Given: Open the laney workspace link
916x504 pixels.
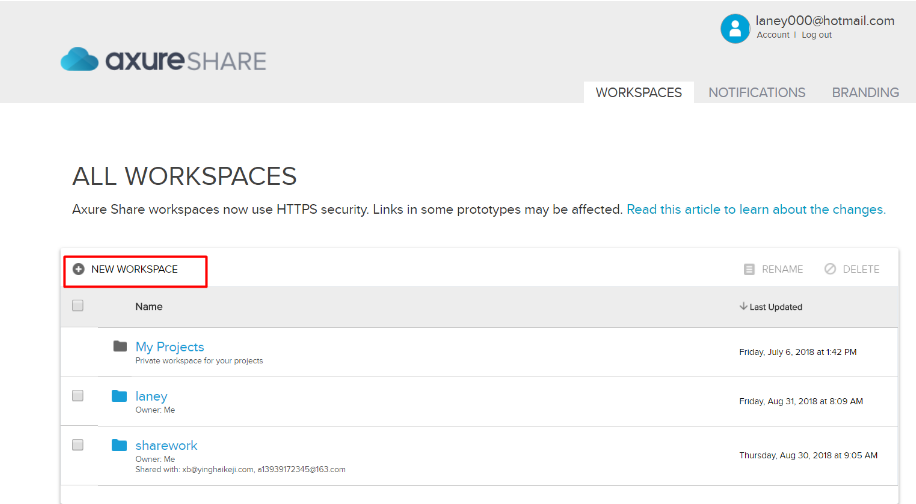Looking at the screenshot, I should [x=151, y=397].
